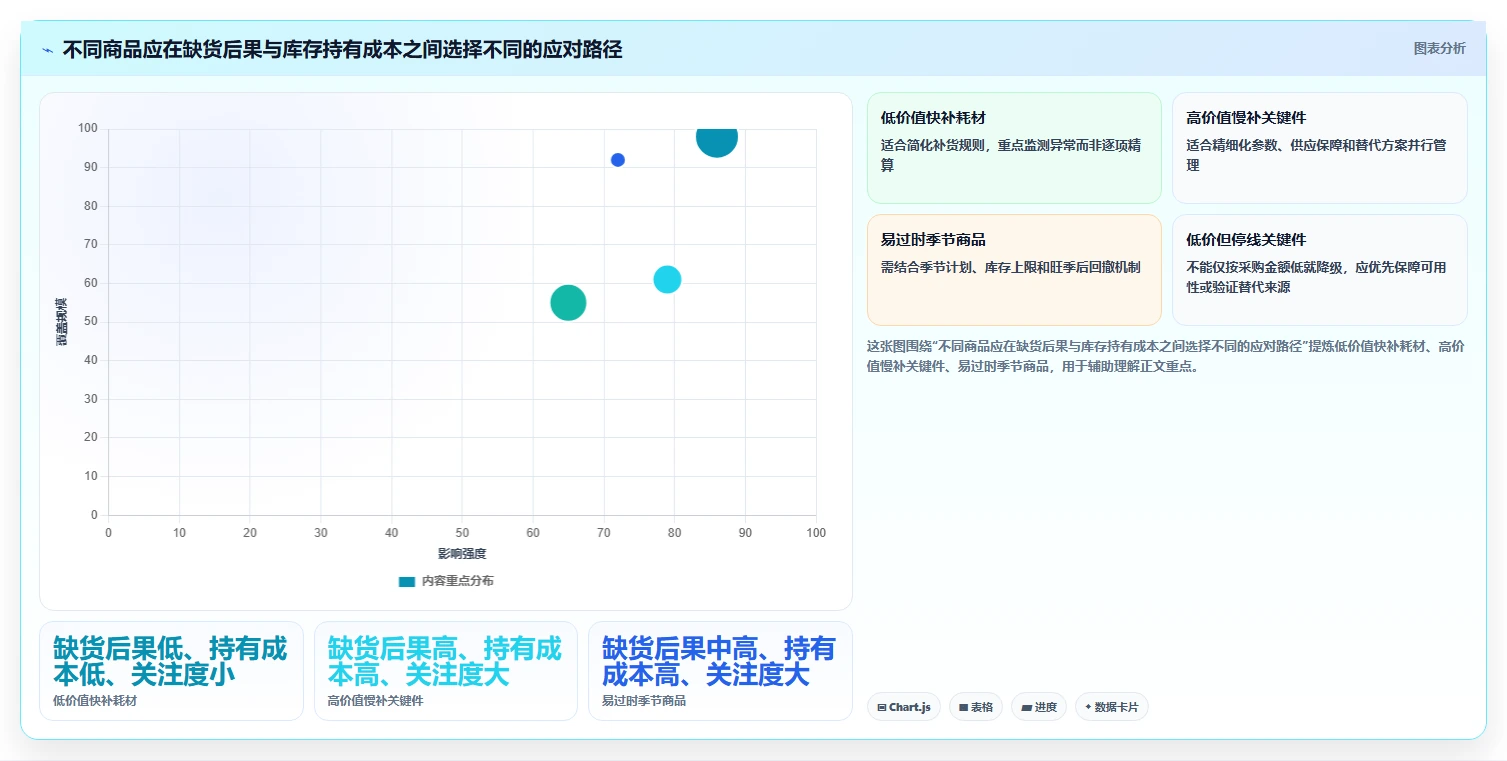
Task: Click 易过时季节商品 caption under the blue summary
Action: [x=644, y=701]
